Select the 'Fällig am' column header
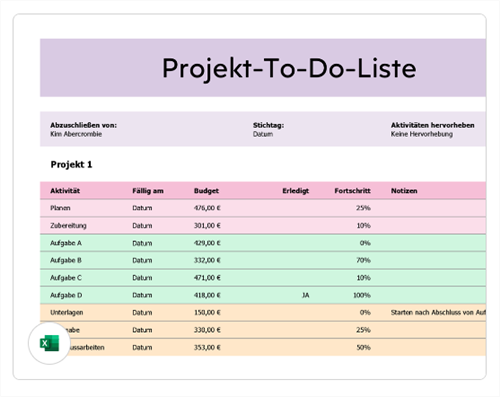 (x=148, y=191)
